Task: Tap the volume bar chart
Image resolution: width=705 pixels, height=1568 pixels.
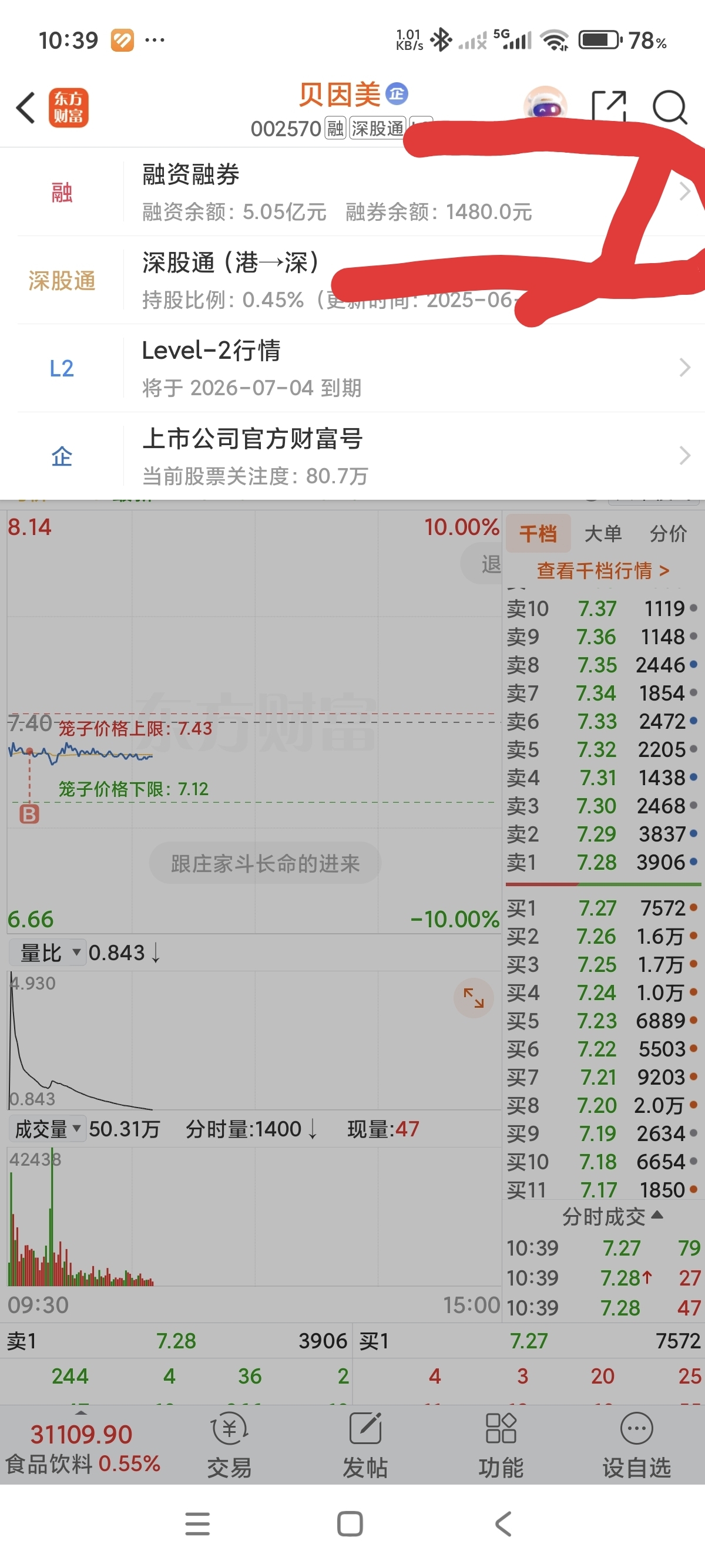Action: (x=254, y=1216)
